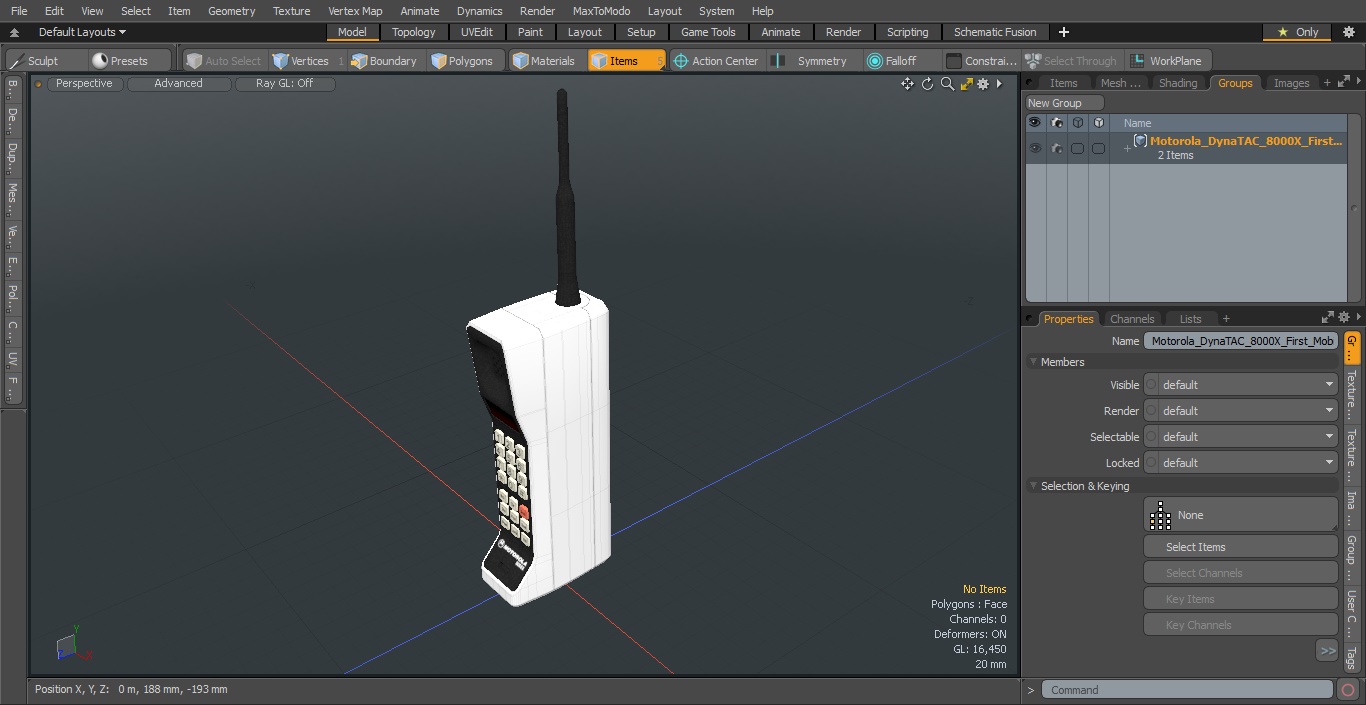
Task: Open the Default Layouts dropdown
Action: click(82, 32)
